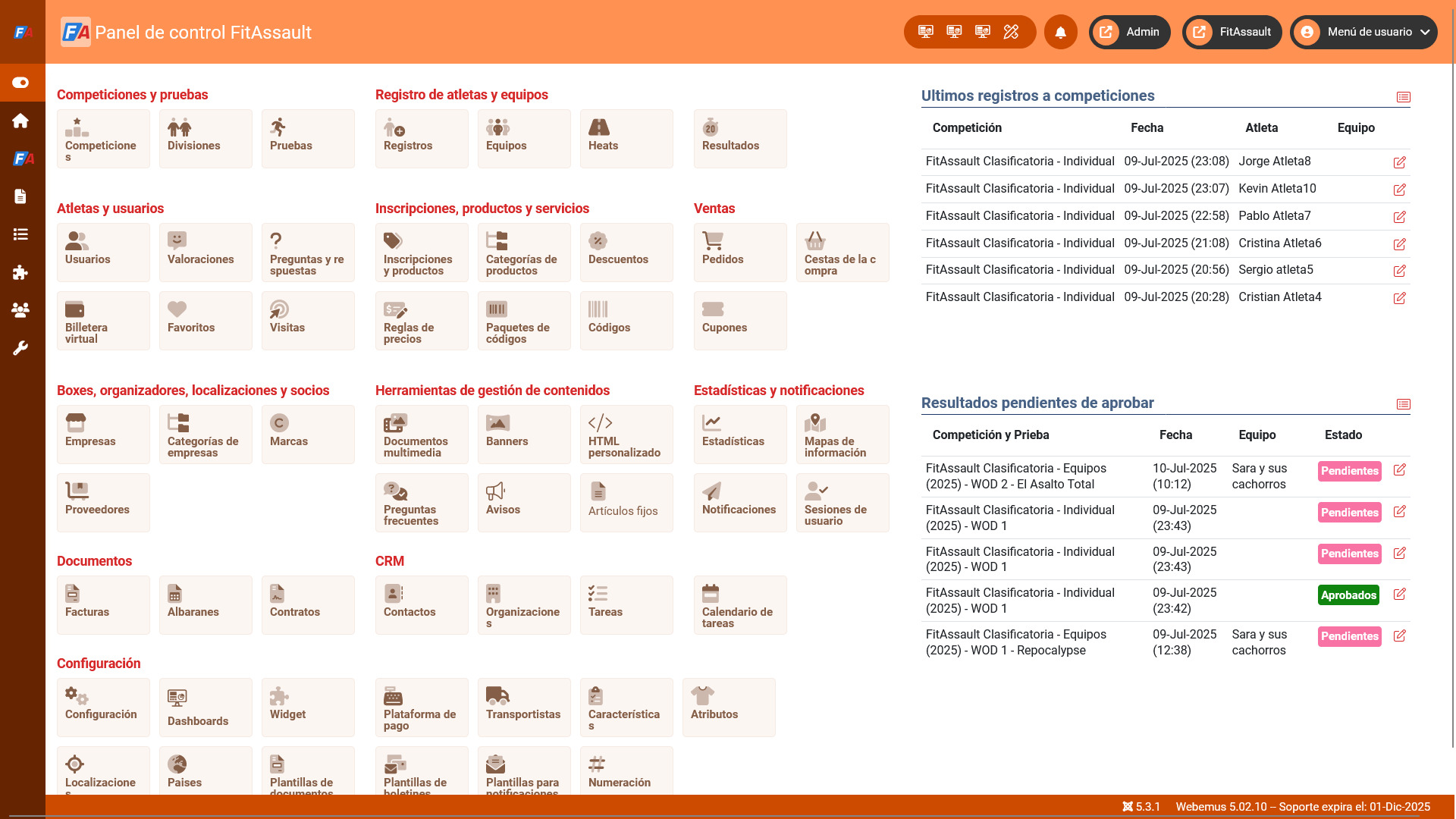Open the Equipos tile
This screenshot has width=1456, height=819.
(524, 139)
